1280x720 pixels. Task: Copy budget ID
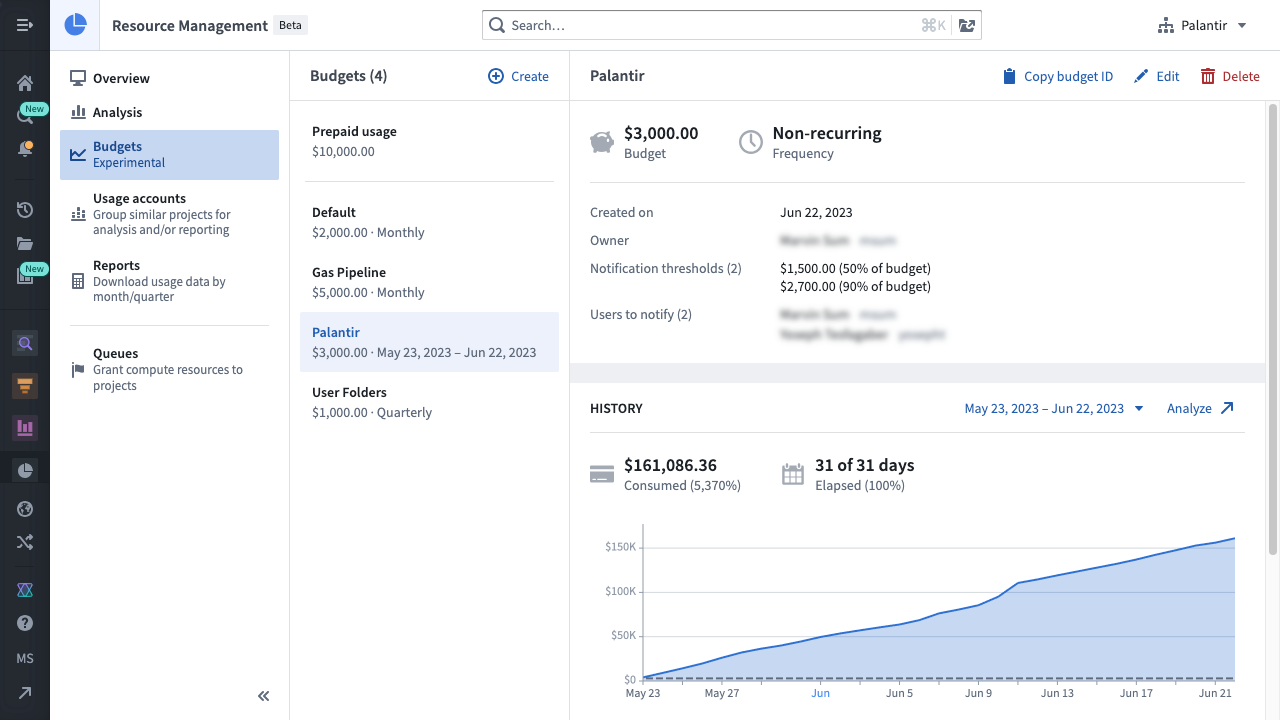[1058, 76]
